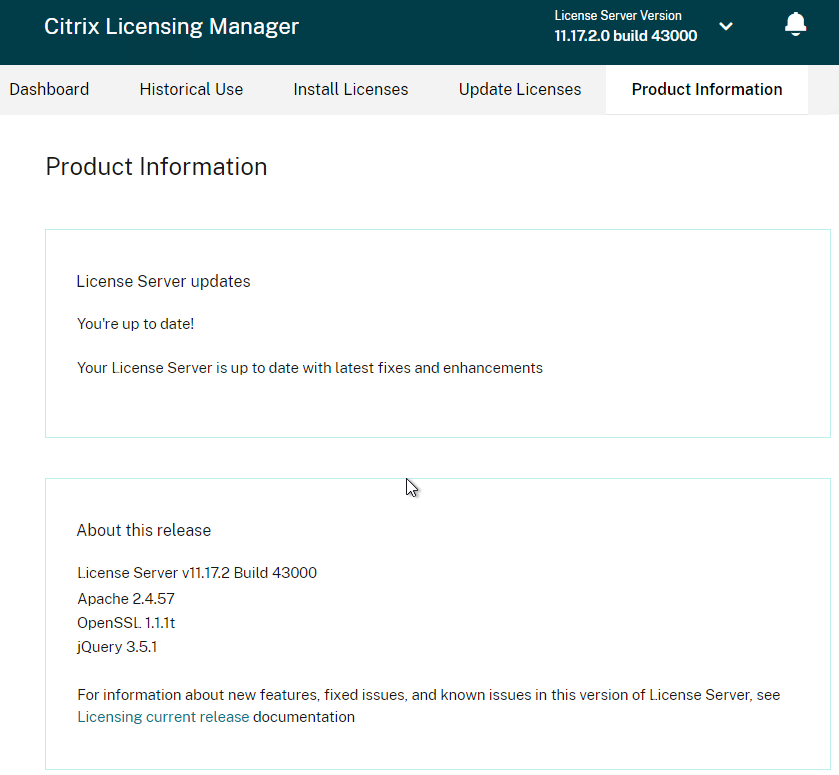
Task: Click the OpenSSL 1.1.1t version line
Action: pos(126,622)
